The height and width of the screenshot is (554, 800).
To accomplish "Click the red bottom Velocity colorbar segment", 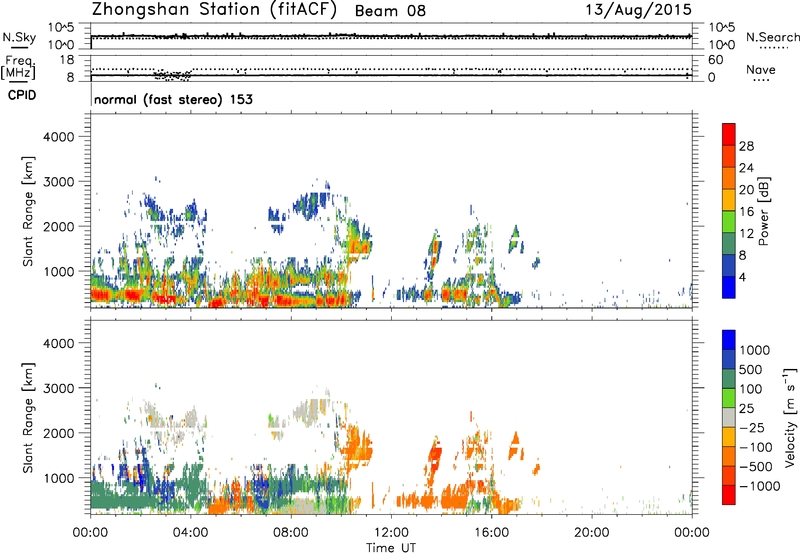I will pos(729,495).
